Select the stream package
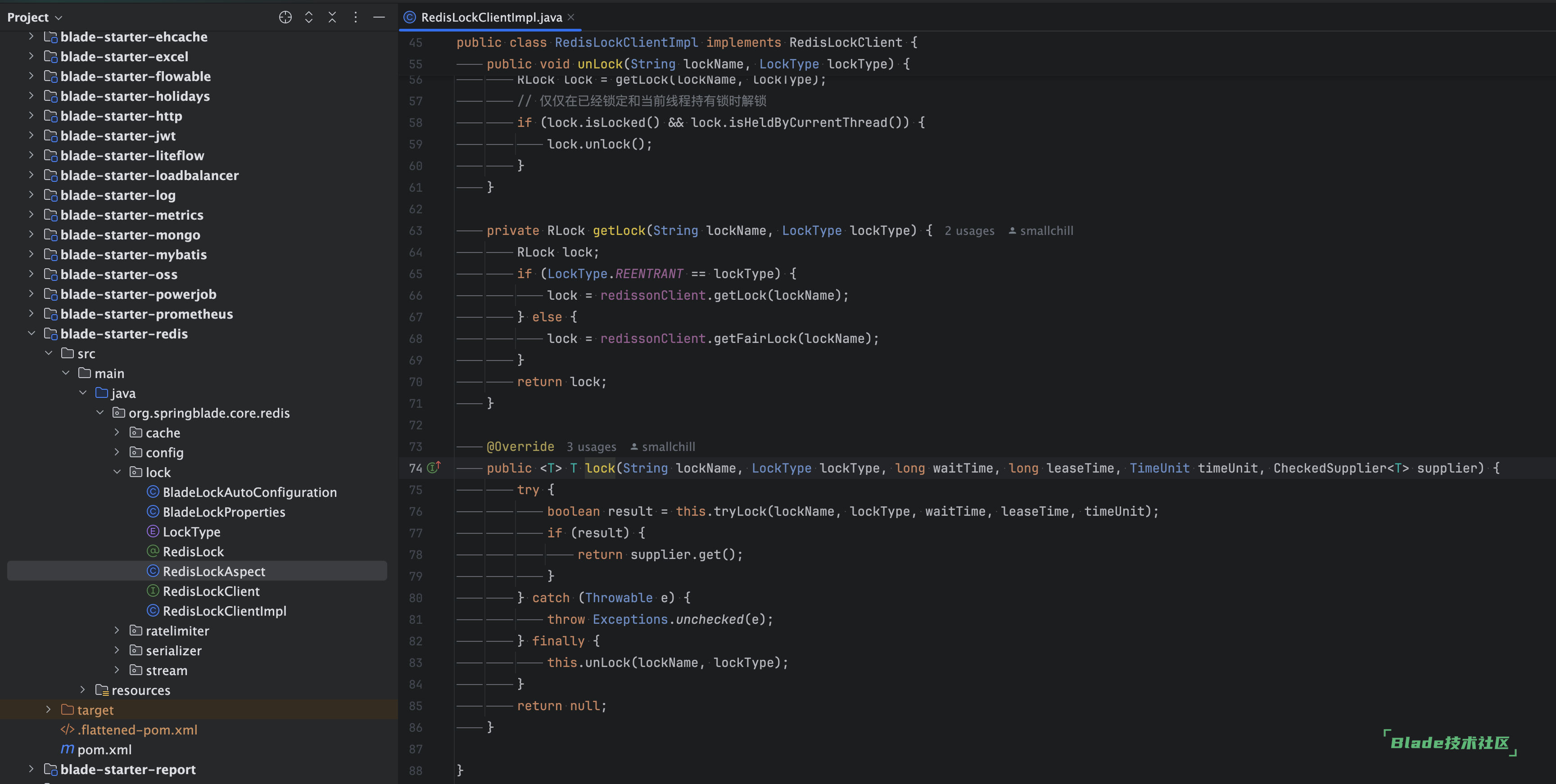The width and height of the screenshot is (1556, 784). [x=166, y=671]
